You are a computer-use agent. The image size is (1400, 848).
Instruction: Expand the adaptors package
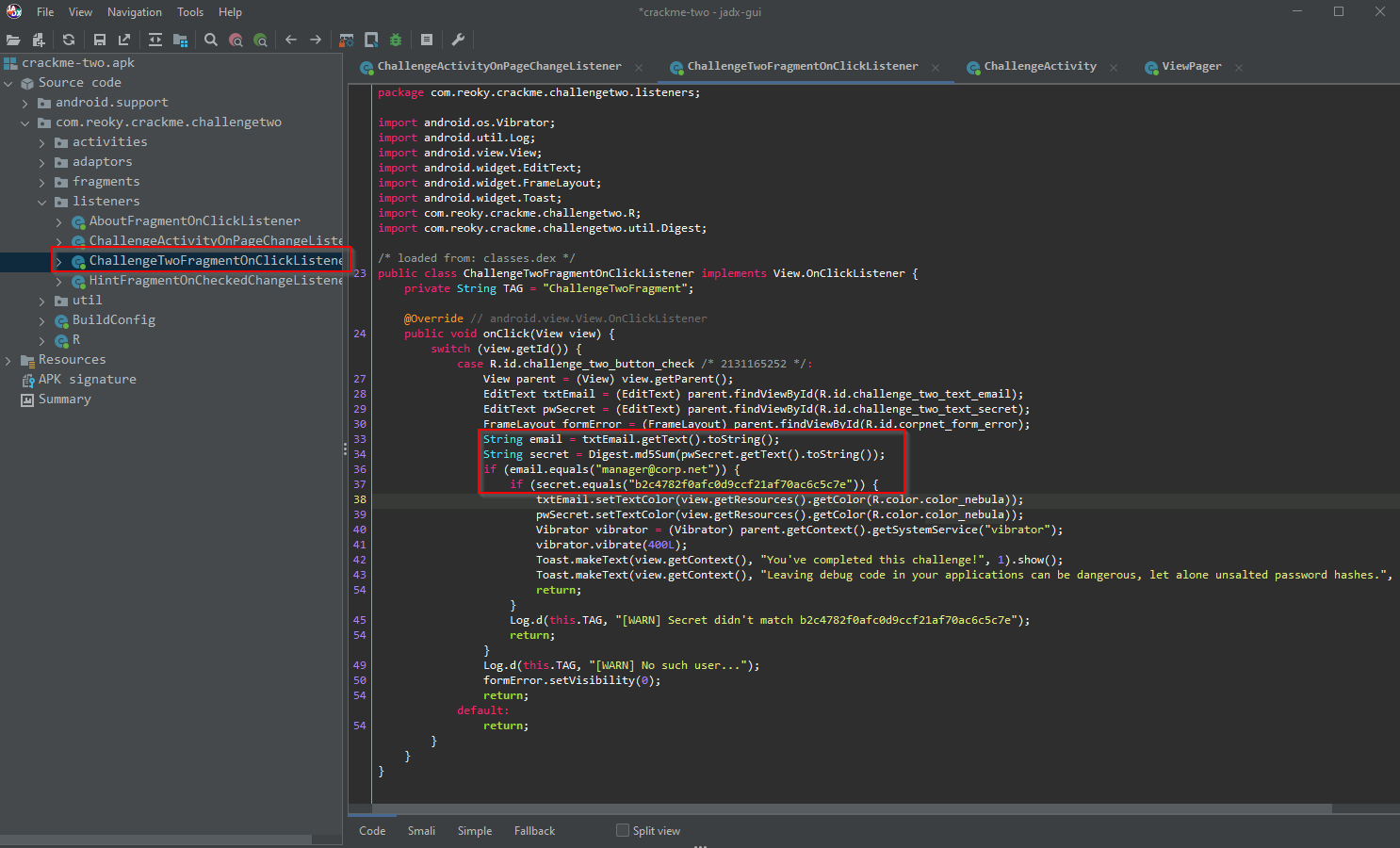click(42, 162)
